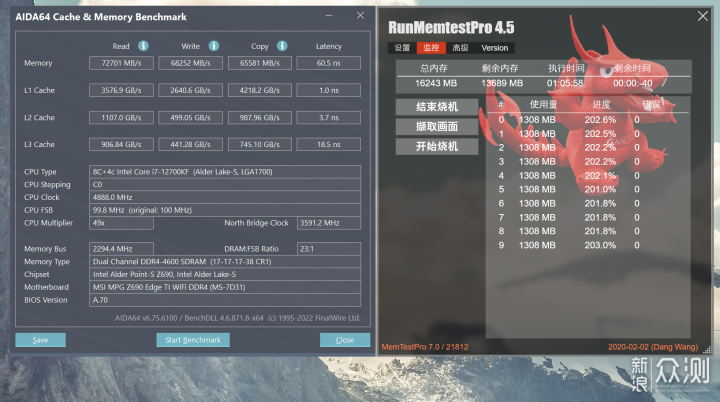Click the Chipset field Intel Alder Point-S Z690
The height and width of the screenshot is (402, 720).
pyautogui.click(x=225, y=275)
